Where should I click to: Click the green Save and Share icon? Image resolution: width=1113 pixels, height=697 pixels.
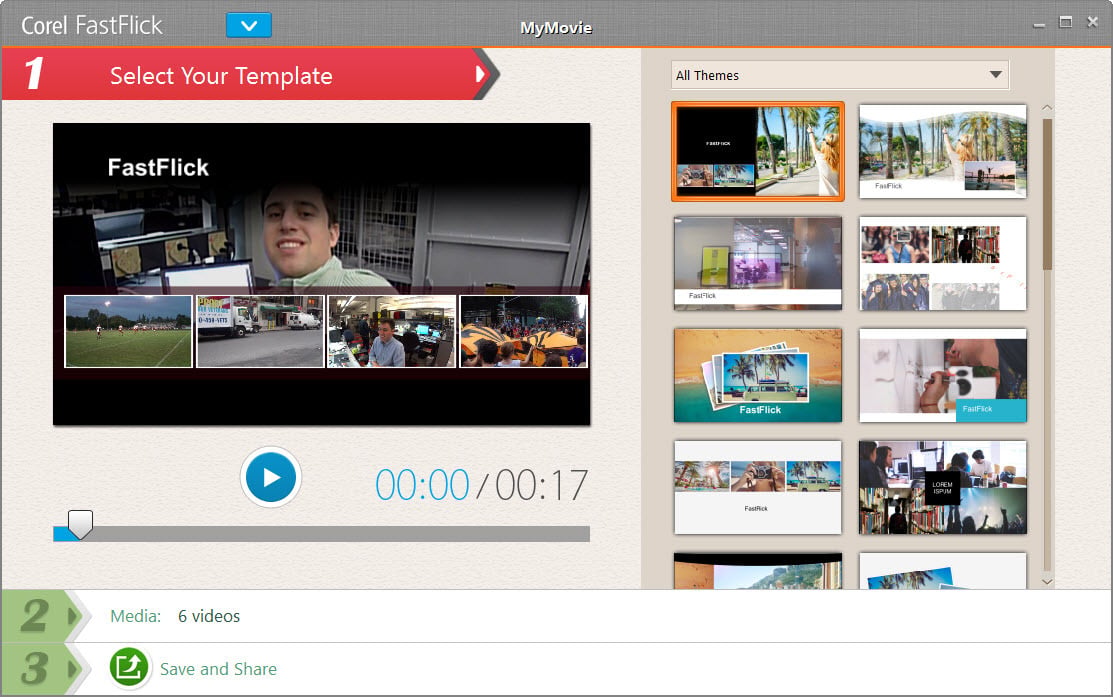(x=128, y=668)
